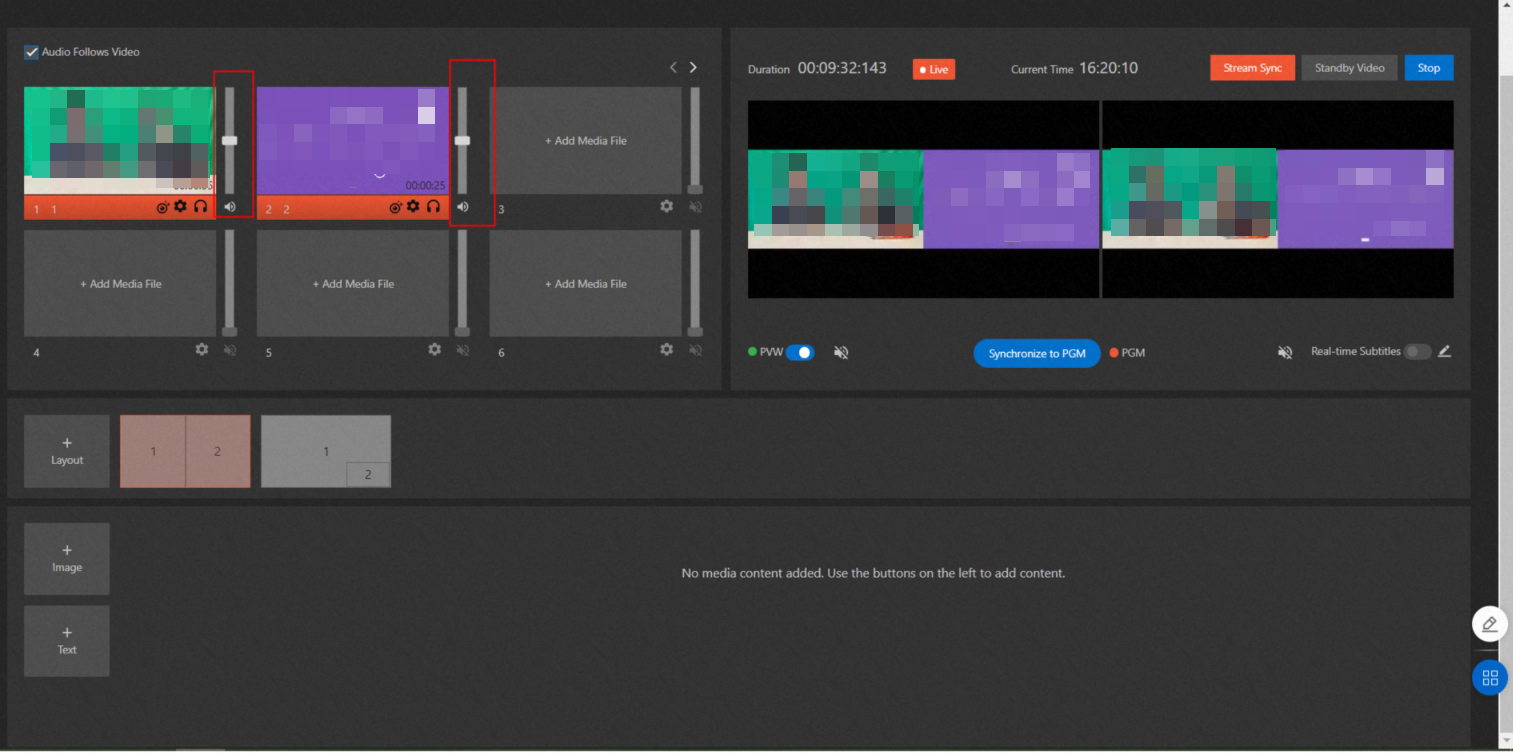Select the purple video thumbnail in slot 2
The width and height of the screenshot is (1513, 753).
[x=353, y=140]
